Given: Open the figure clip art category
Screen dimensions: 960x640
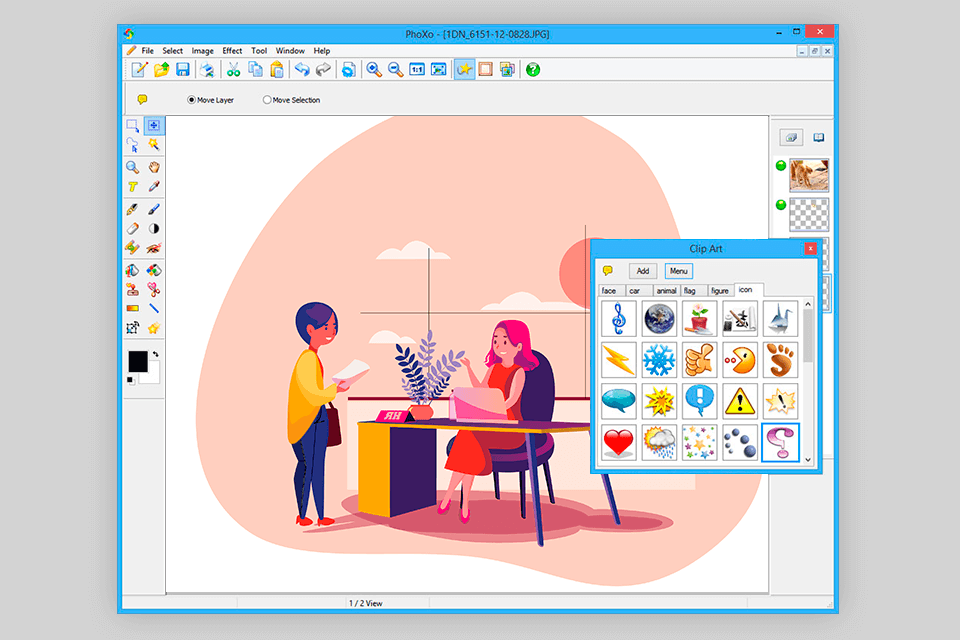Looking at the screenshot, I should 719,290.
